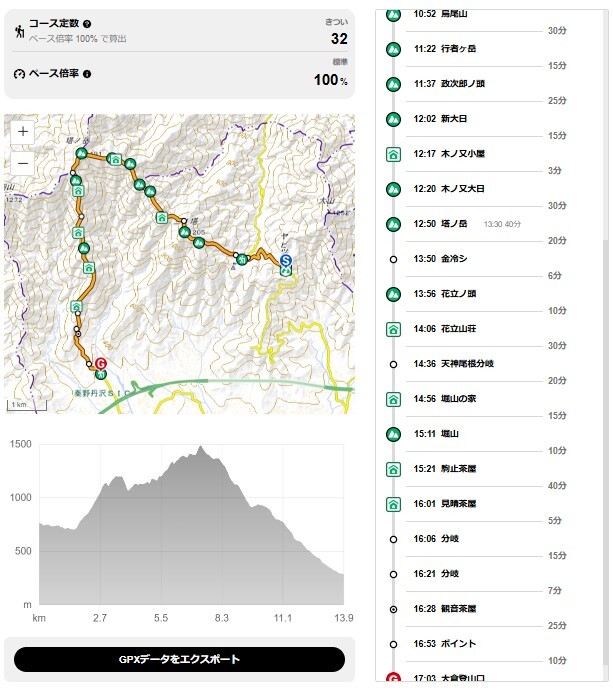The height and width of the screenshot is (690, 613).
Task: Click the mountain icon for 塔ノ岳
Action: 393,223
